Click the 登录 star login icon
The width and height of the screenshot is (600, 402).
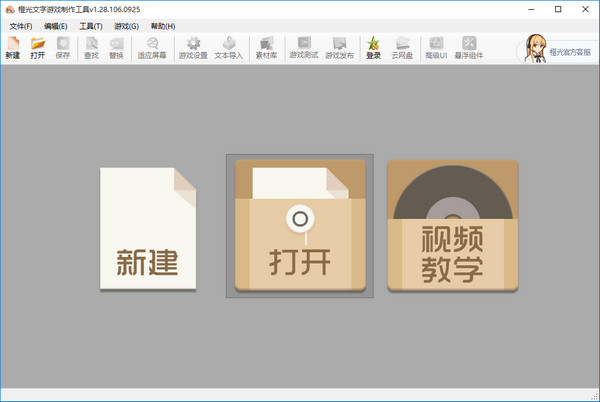coord(373,48)
